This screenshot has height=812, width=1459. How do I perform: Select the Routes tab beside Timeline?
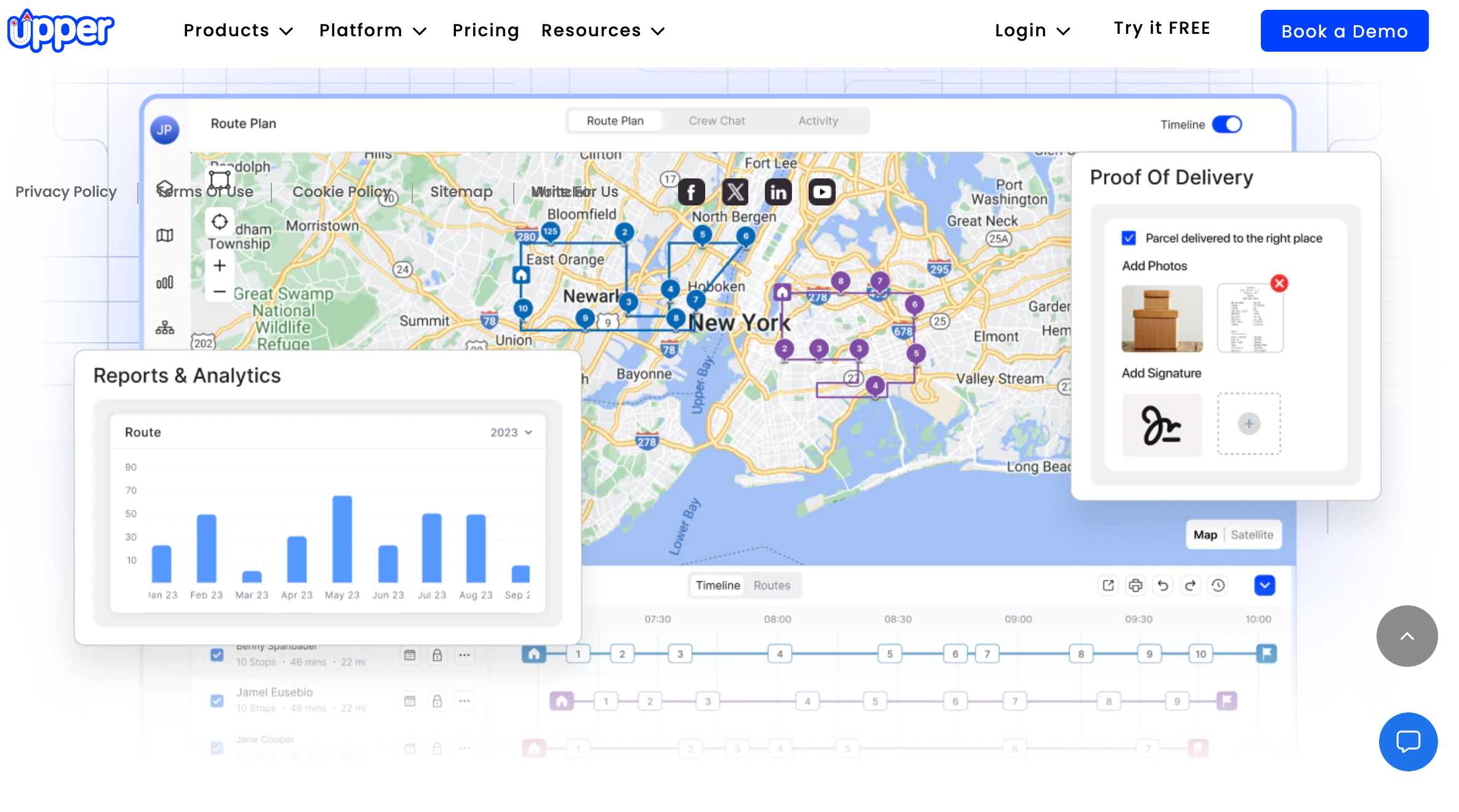(772, 585)
